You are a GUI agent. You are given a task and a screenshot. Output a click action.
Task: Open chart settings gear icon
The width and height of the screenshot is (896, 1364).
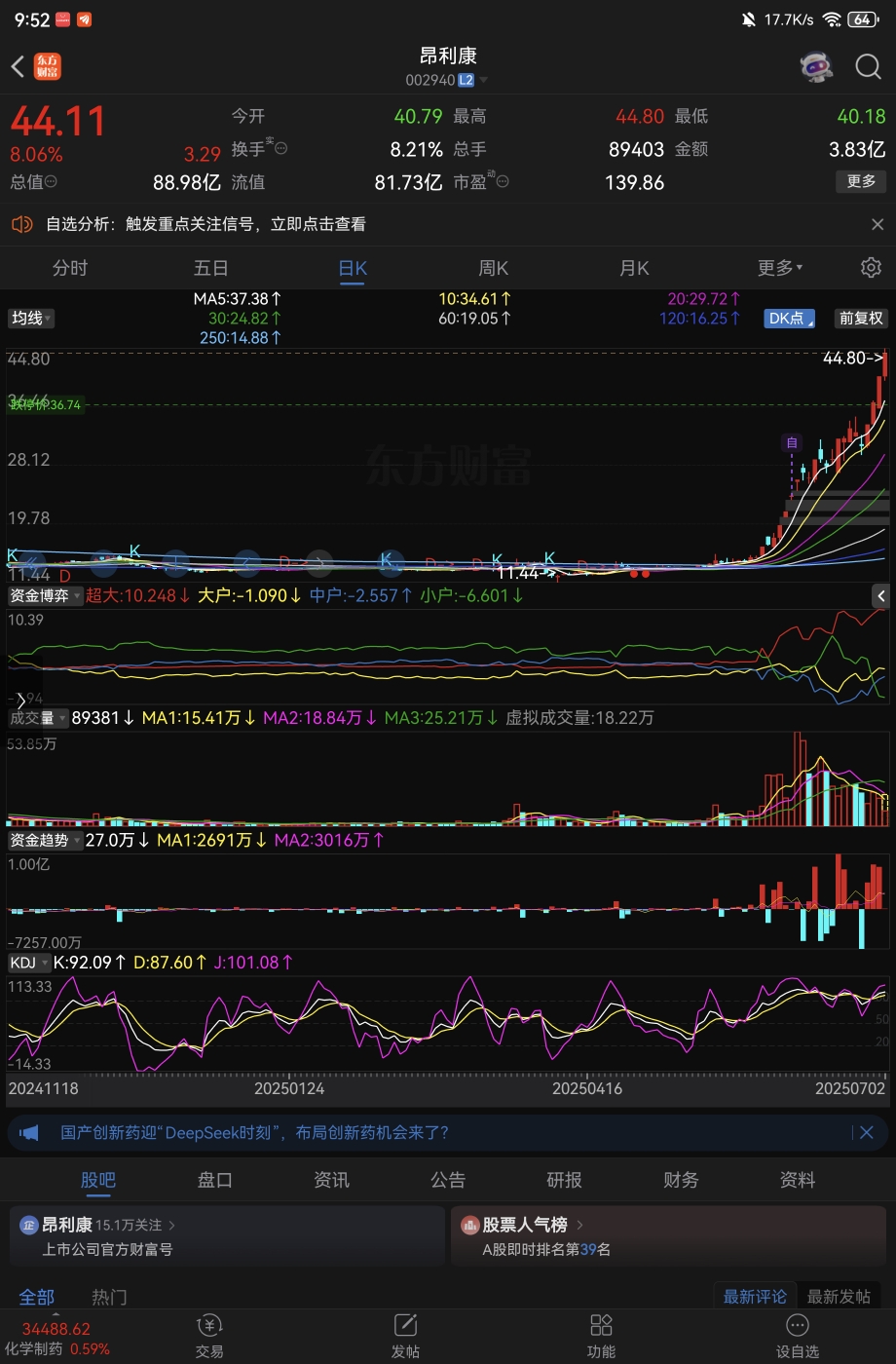point(871,268)
